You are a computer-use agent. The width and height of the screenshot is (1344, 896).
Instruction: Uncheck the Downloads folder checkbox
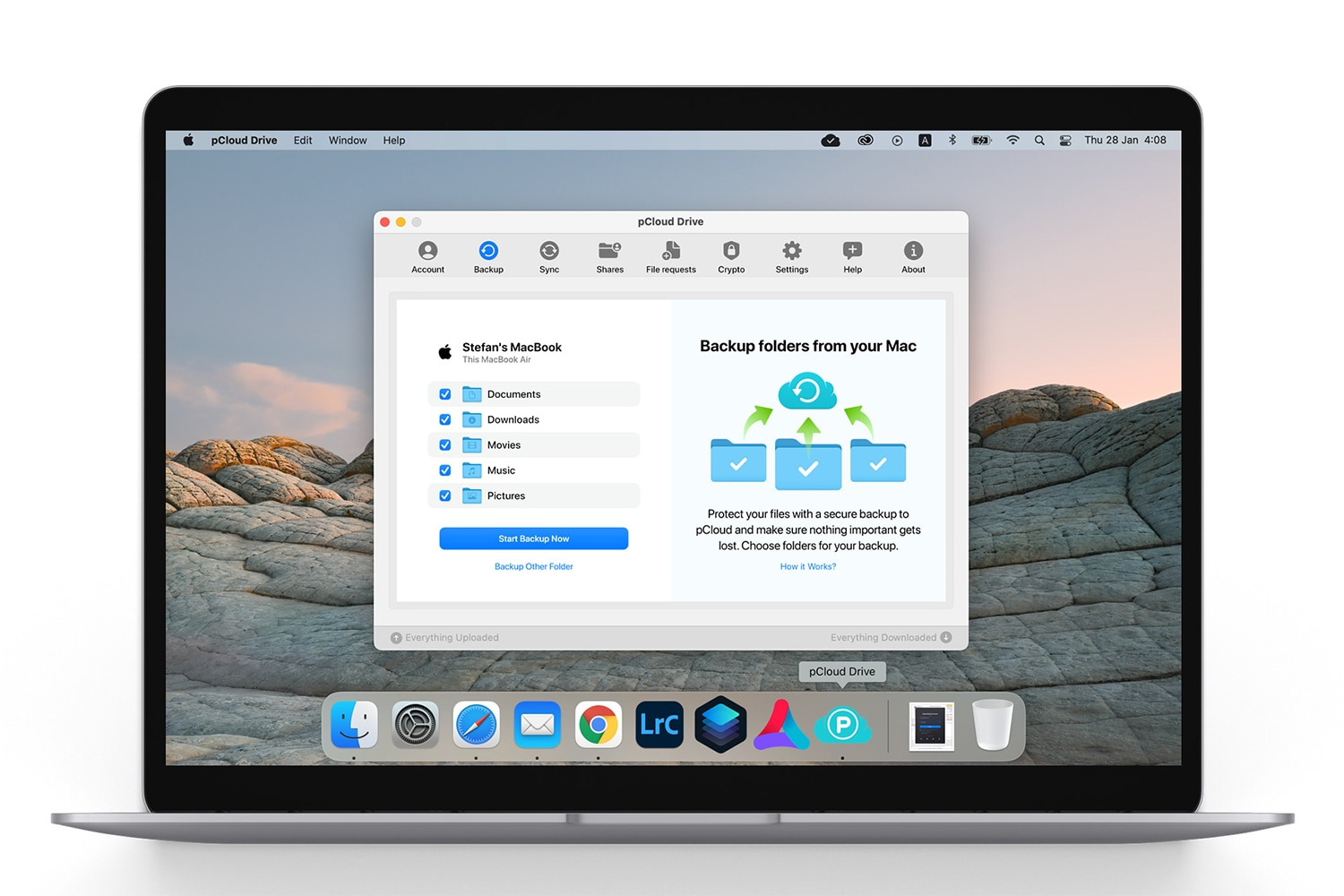pos(445,419)
